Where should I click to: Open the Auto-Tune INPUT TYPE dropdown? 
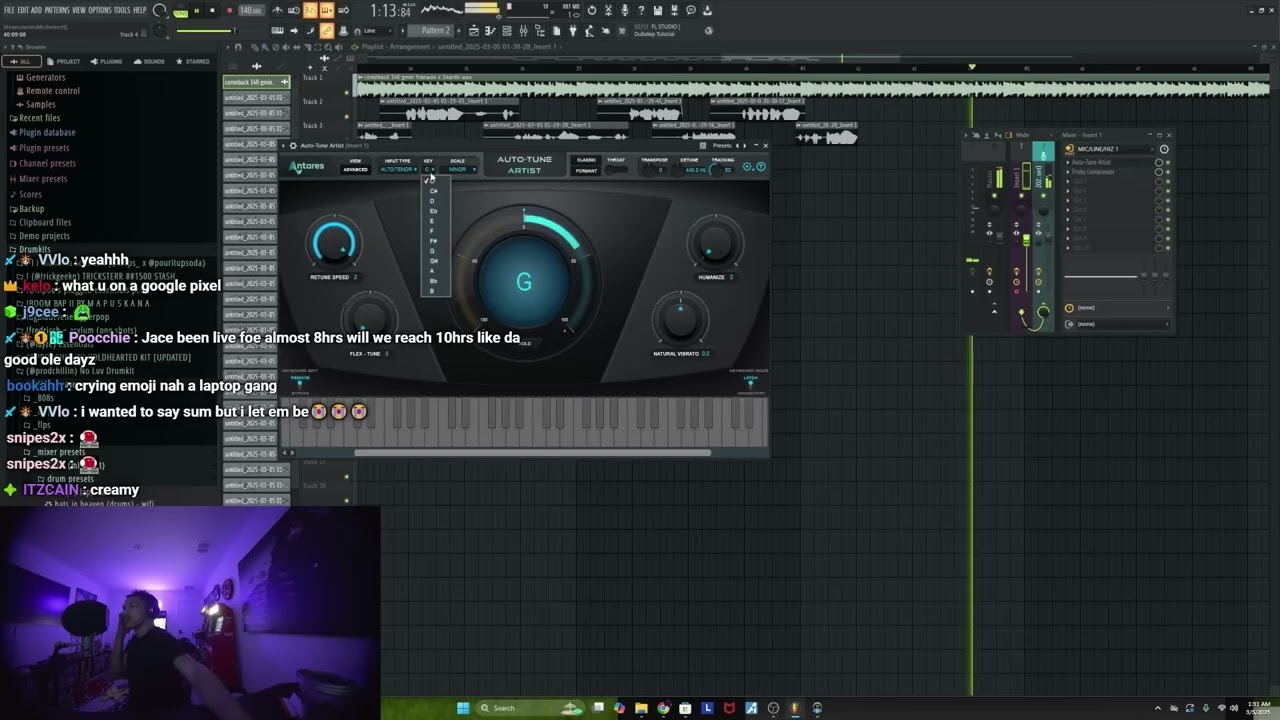tap(398, 169)
